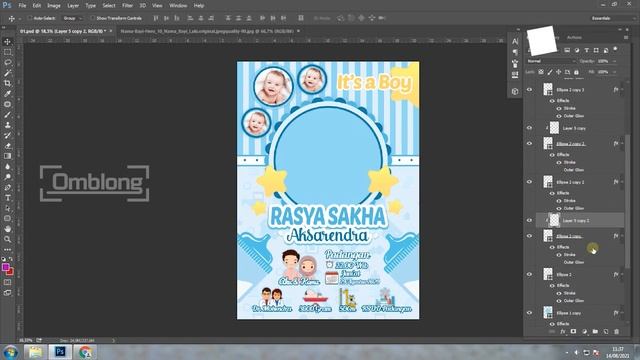Screen dimensions: 640x360
Task: Collapse effects of Ellipse 2 copy 3 layer
Action: (622, 89)
